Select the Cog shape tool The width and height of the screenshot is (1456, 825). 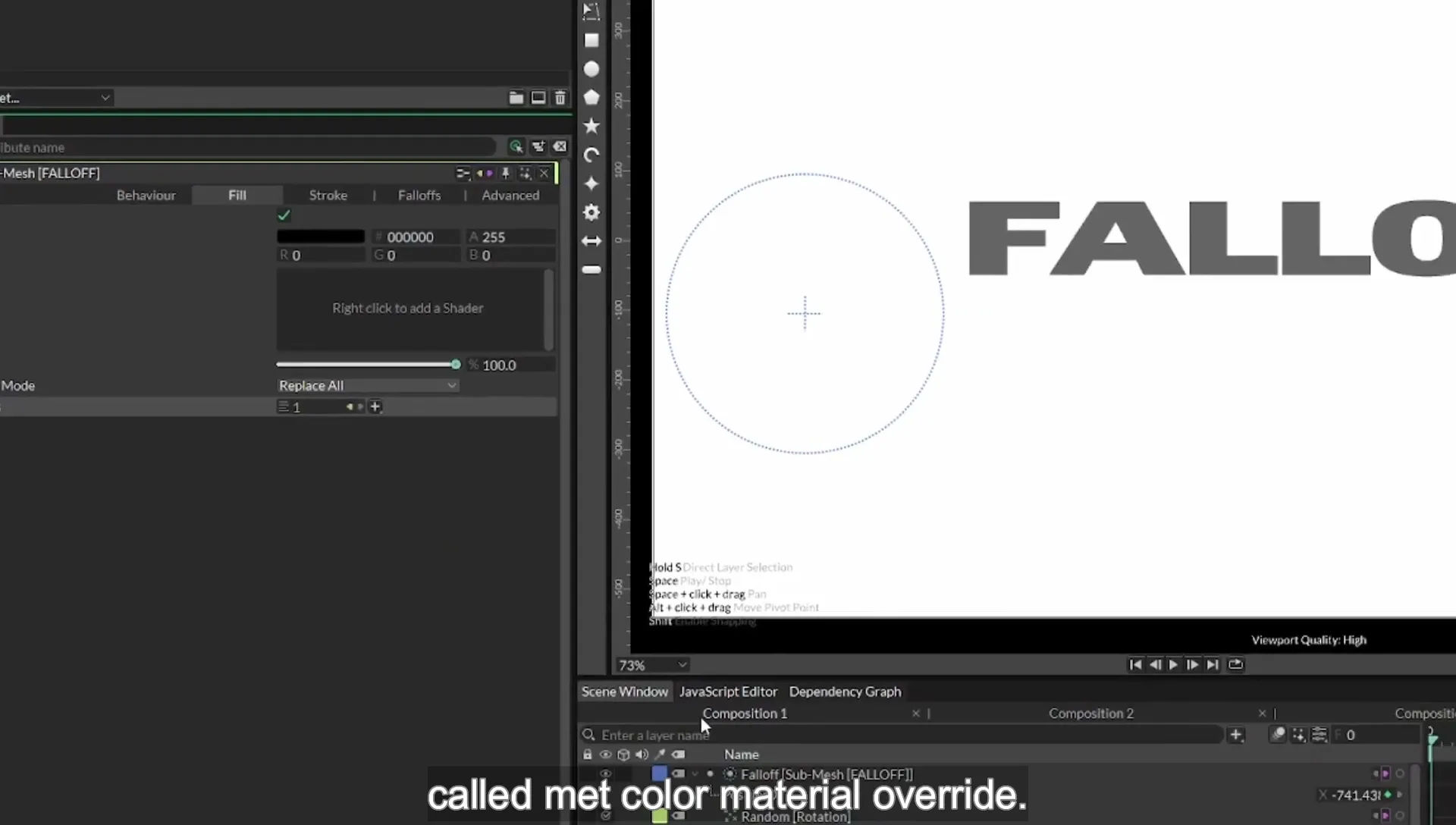(591, 212)
